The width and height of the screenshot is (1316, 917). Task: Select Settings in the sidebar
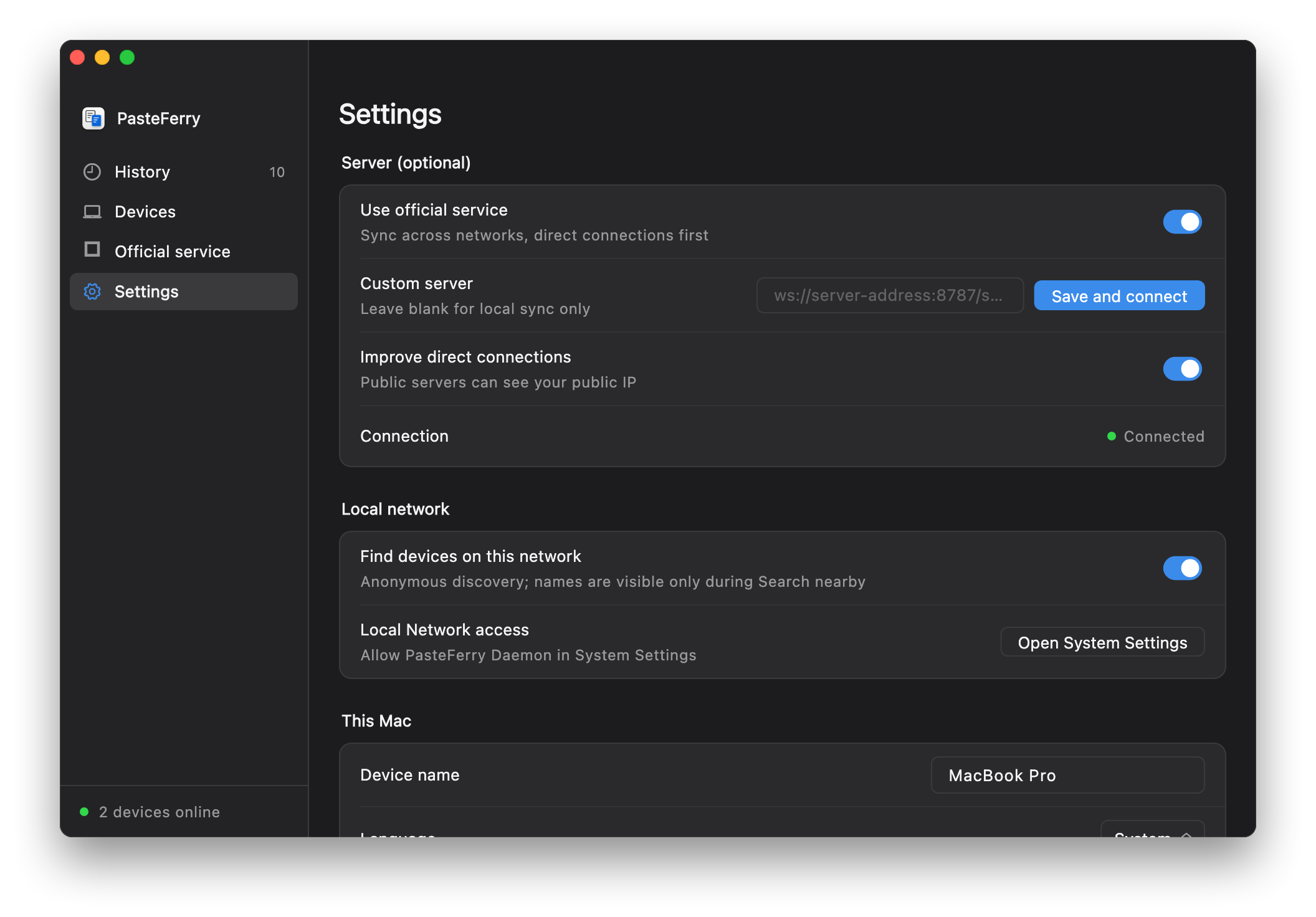click(x=184, y=292)
